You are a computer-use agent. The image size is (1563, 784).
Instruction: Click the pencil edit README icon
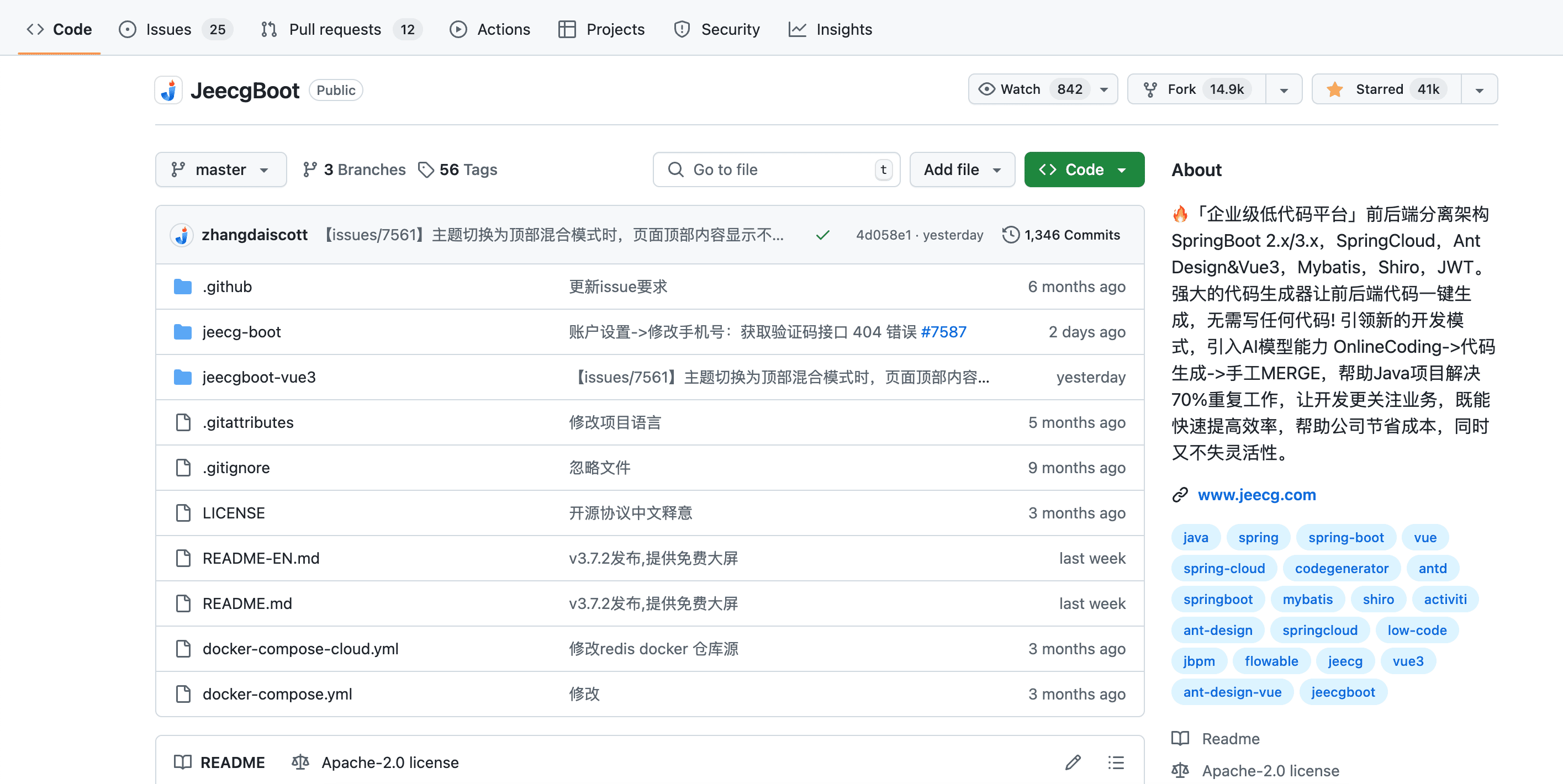[x=1072, y=762]
